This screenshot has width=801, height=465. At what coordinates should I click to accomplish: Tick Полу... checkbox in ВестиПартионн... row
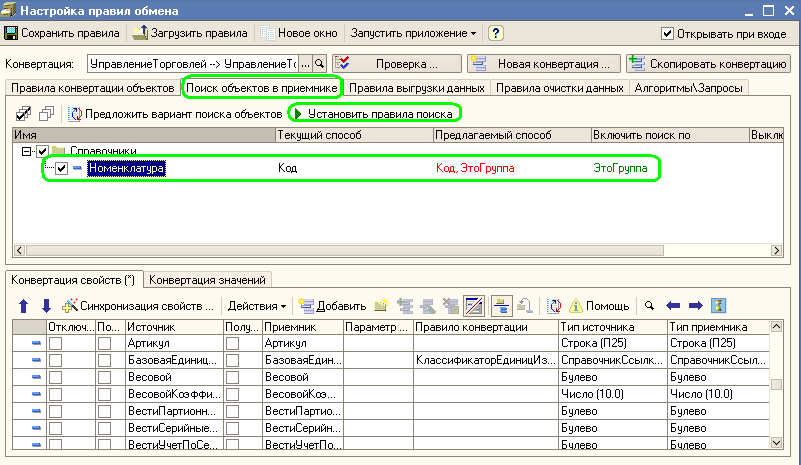(x=232, y=411)
